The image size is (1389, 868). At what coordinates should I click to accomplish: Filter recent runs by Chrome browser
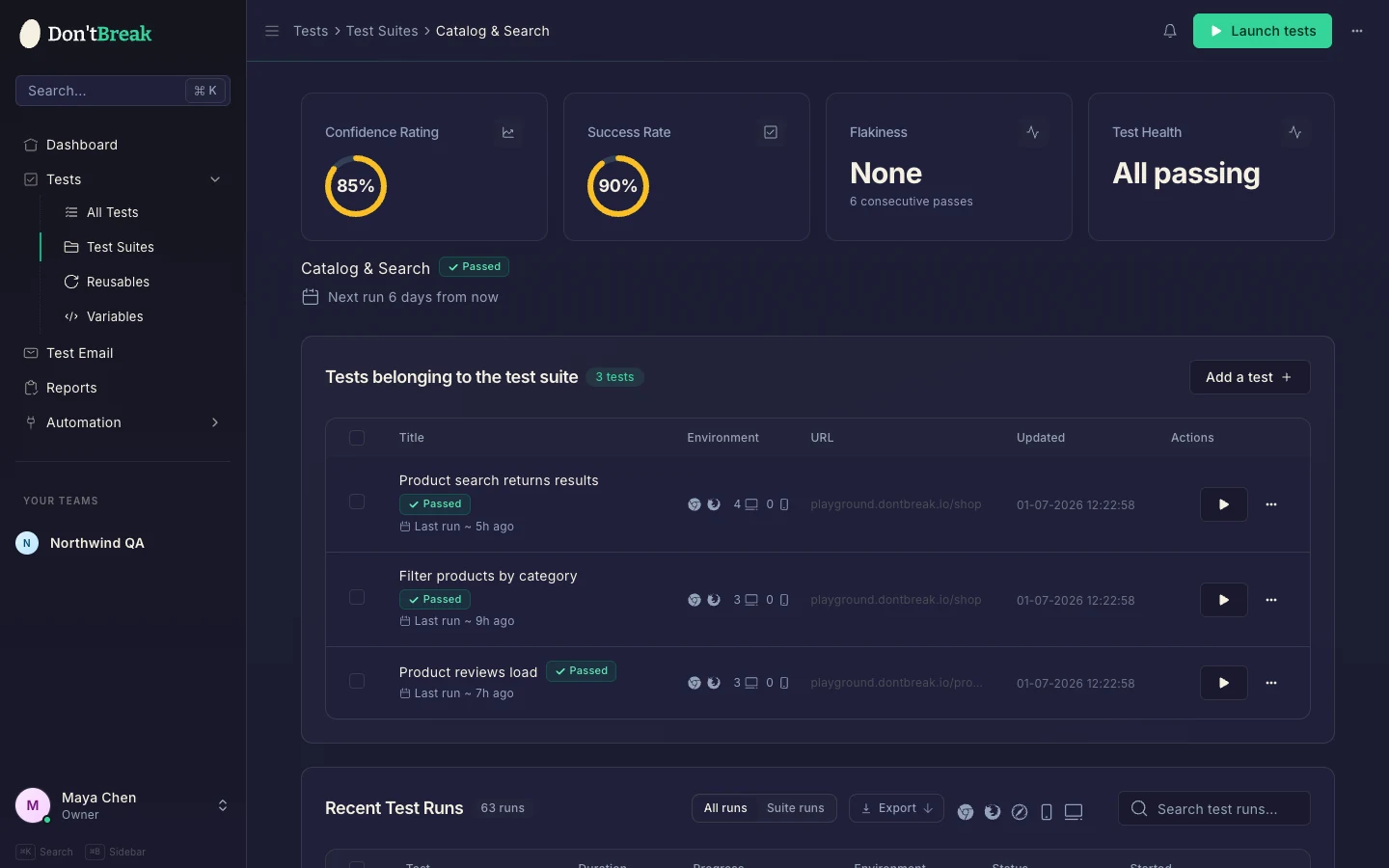[966, 812]
